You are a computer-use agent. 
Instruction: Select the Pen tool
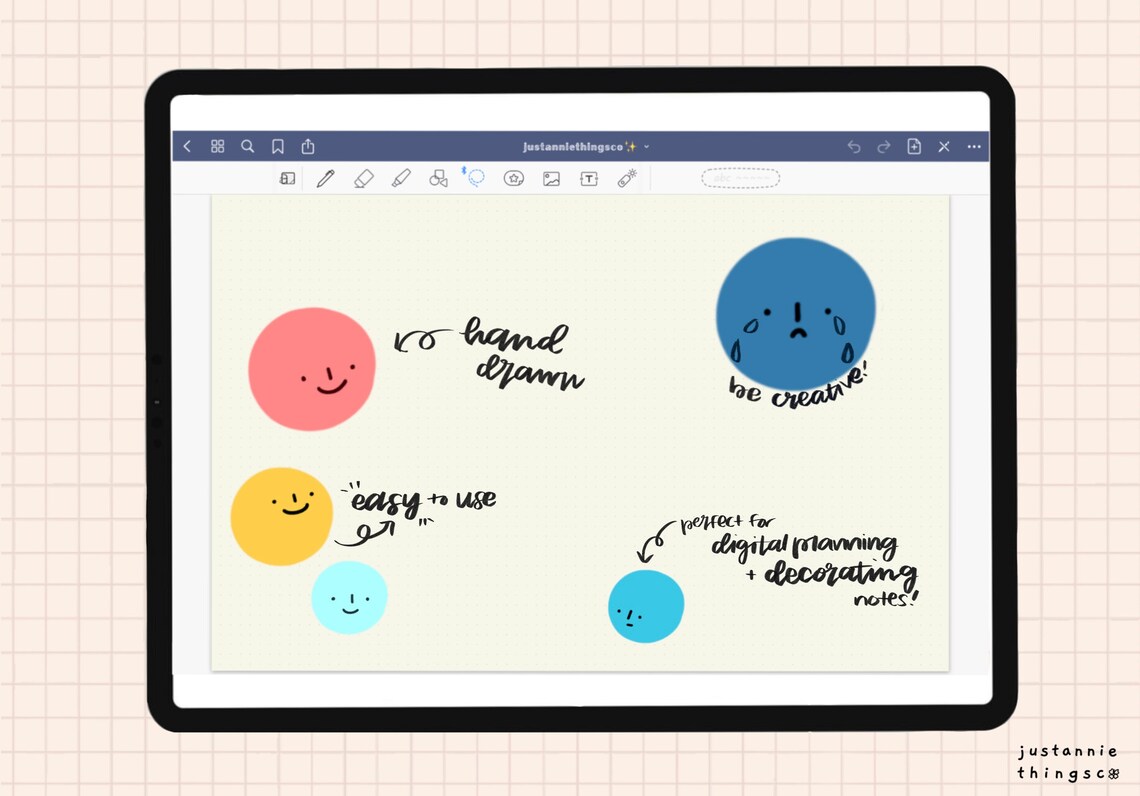324,177
